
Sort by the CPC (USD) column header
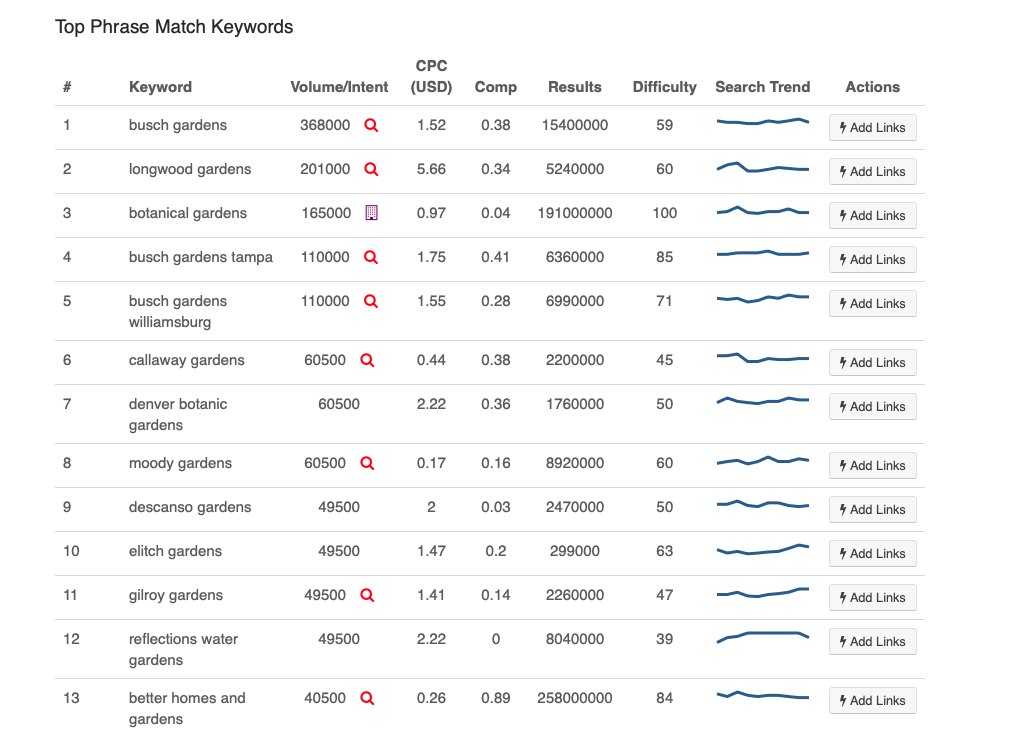click(x=432, y=77)
